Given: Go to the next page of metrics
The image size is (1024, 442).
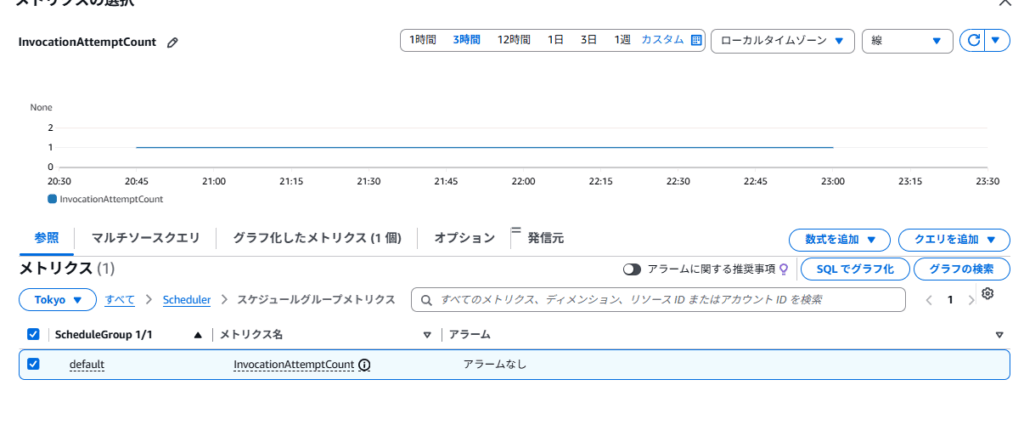Looking at the screenshot, I should 971,300.
